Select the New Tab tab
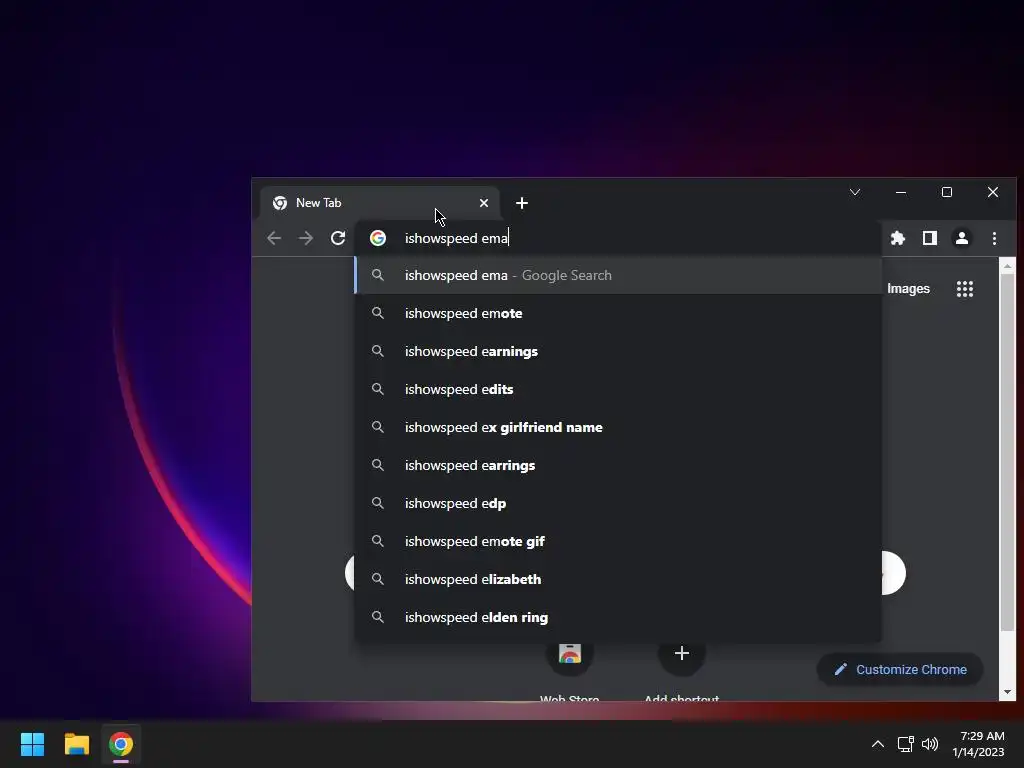The width and height of the screenshot is (1024, 768). 380,203
